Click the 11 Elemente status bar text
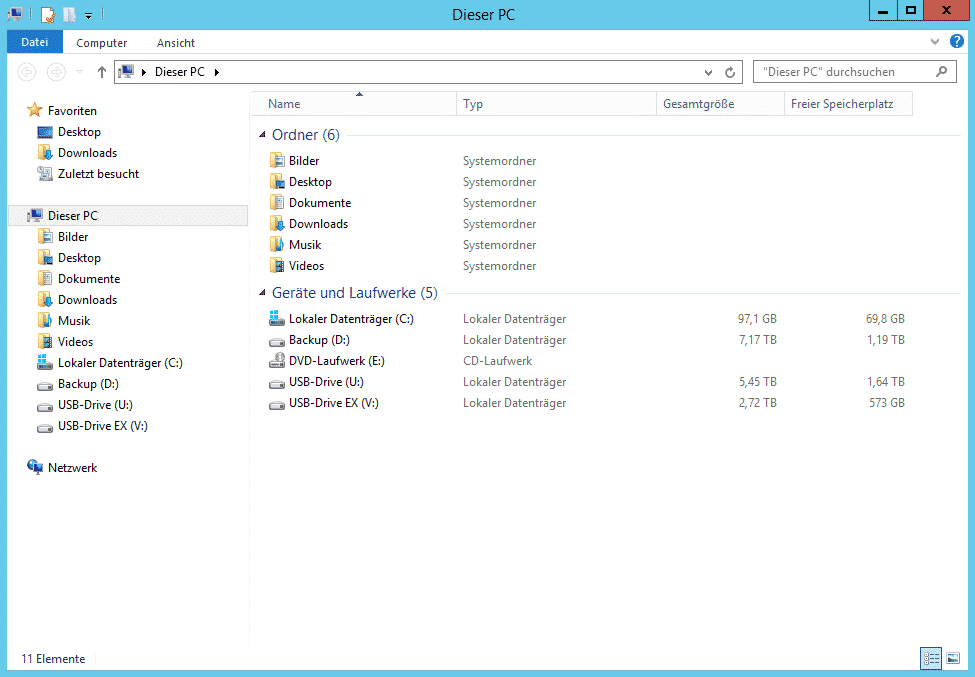Screen dimensions: 975x677 click(x=53, y=659)
